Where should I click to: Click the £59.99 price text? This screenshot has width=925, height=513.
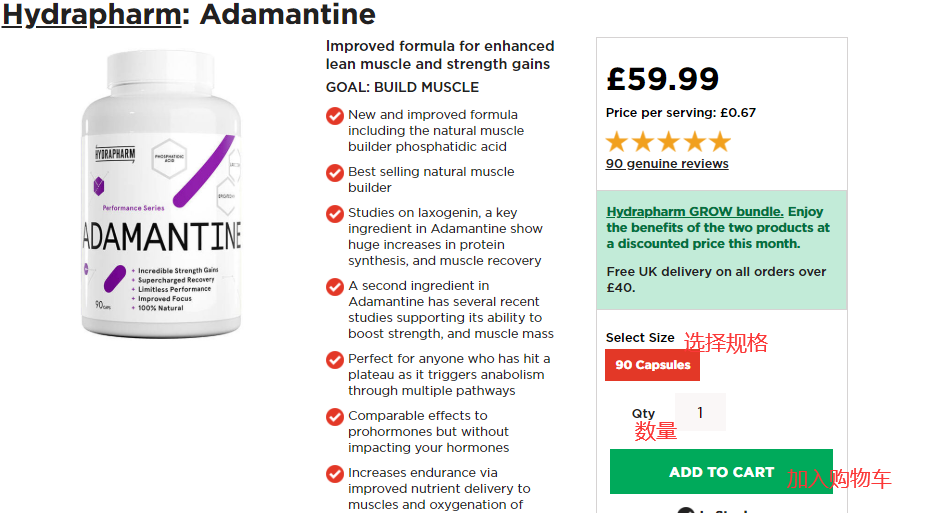[662, 79]
